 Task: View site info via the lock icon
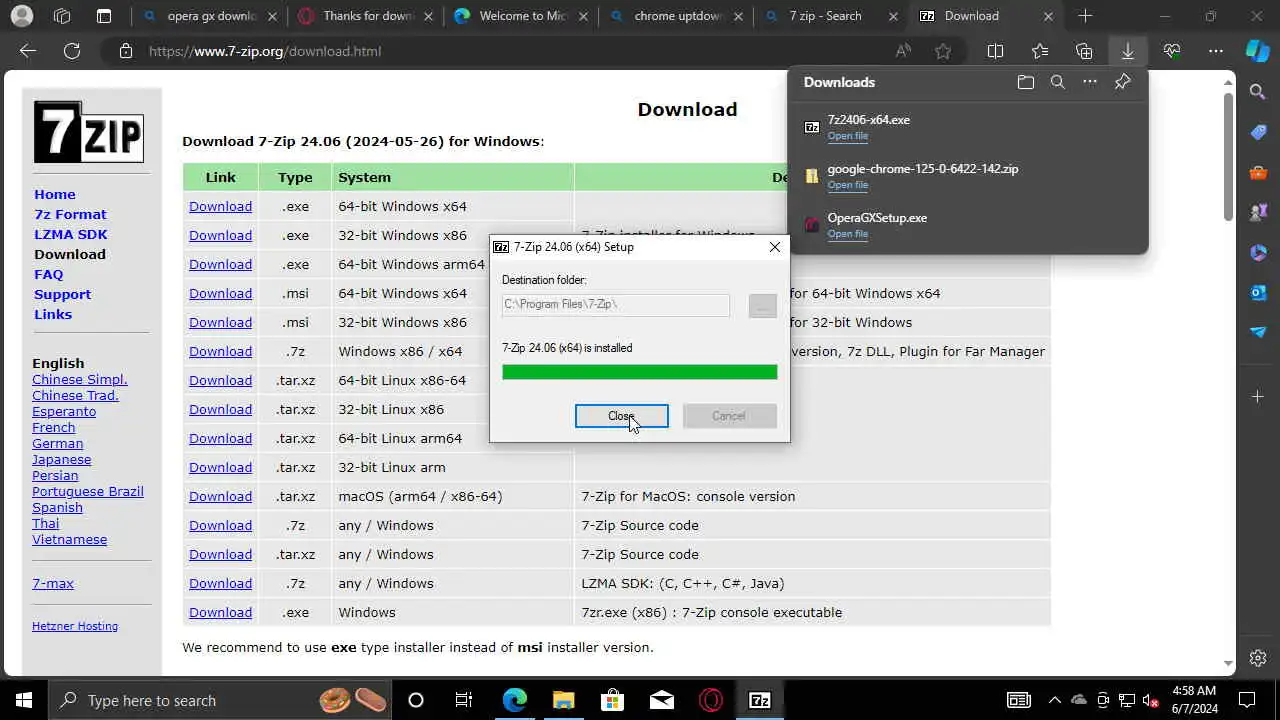pyautogui.click(x=125, y=51)
